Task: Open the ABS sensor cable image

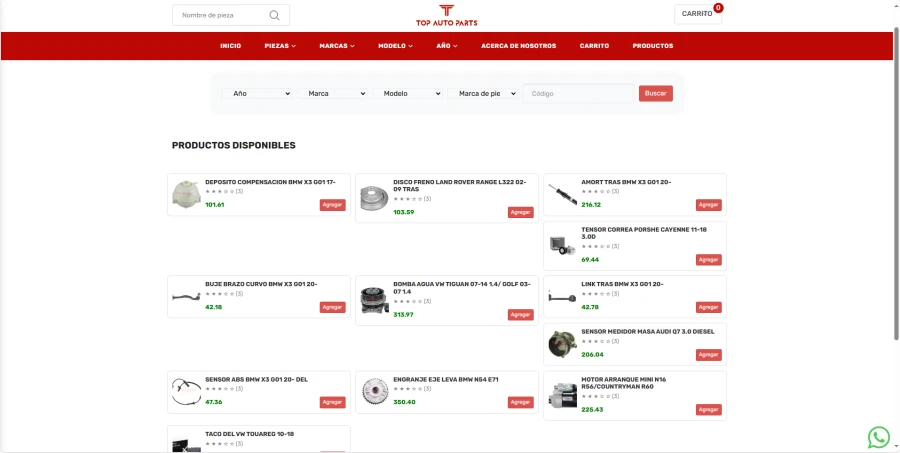Action: click(x=186, y=392)
